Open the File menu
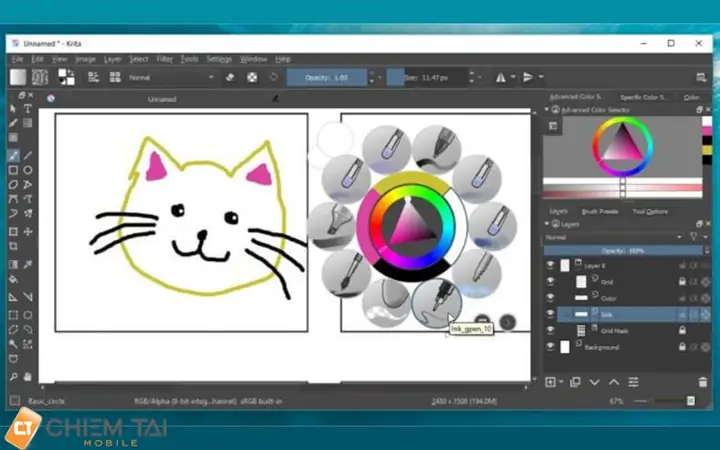This screenshot has height=450, width=720. (x=17, y=59)
